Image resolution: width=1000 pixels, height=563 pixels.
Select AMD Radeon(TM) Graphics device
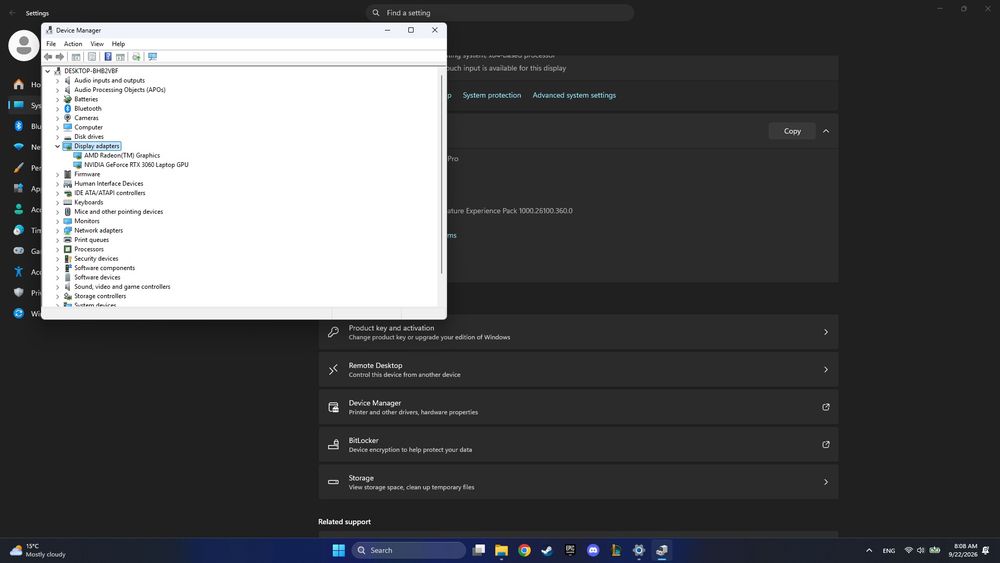tap(122, 156)
